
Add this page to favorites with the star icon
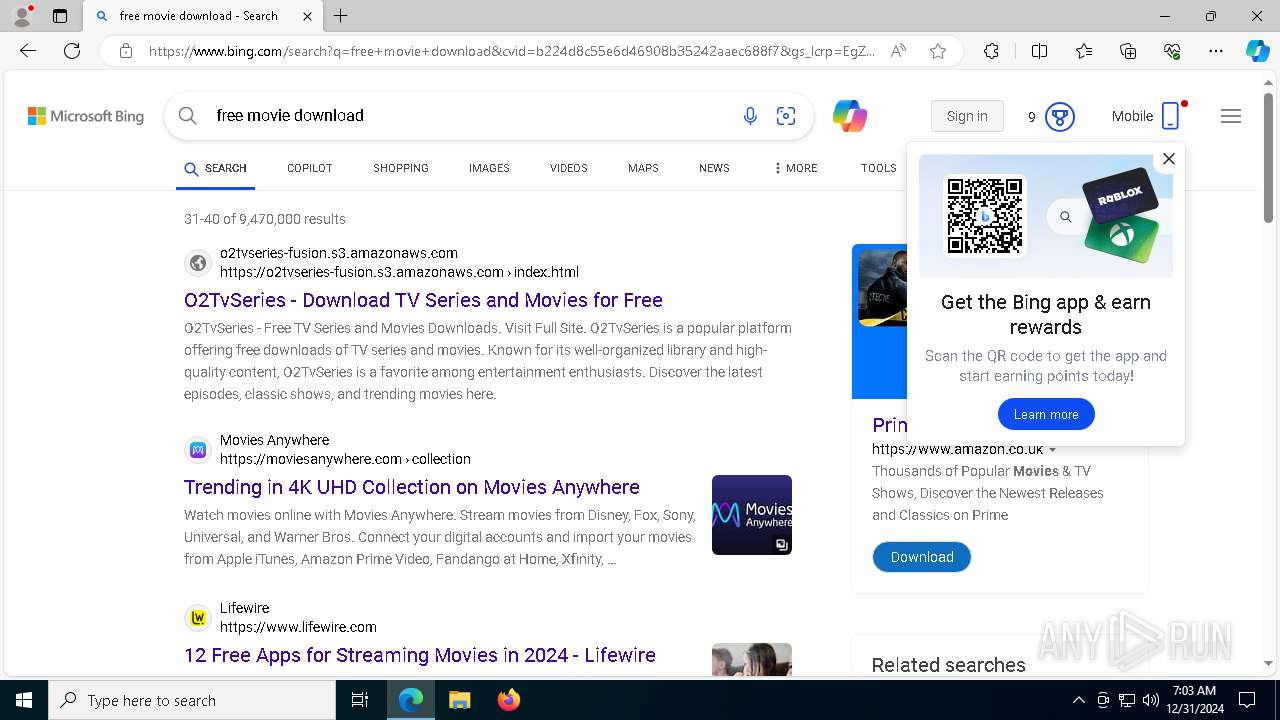938,51
